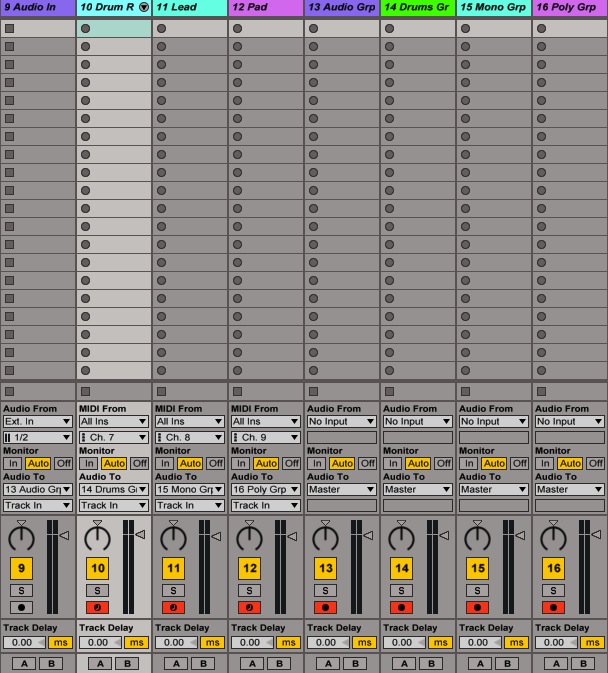This screenshot has width=608, height=673.
Task: Open No Input dropdown on 13 Audio Grp
Action: [342, 421]
